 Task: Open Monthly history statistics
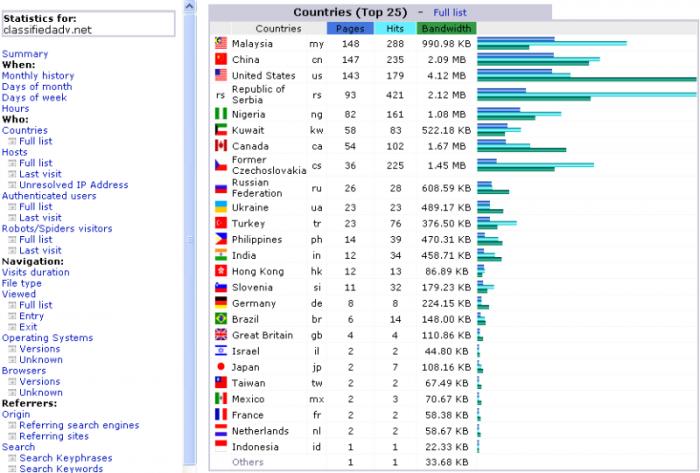[x=38, y=75]
